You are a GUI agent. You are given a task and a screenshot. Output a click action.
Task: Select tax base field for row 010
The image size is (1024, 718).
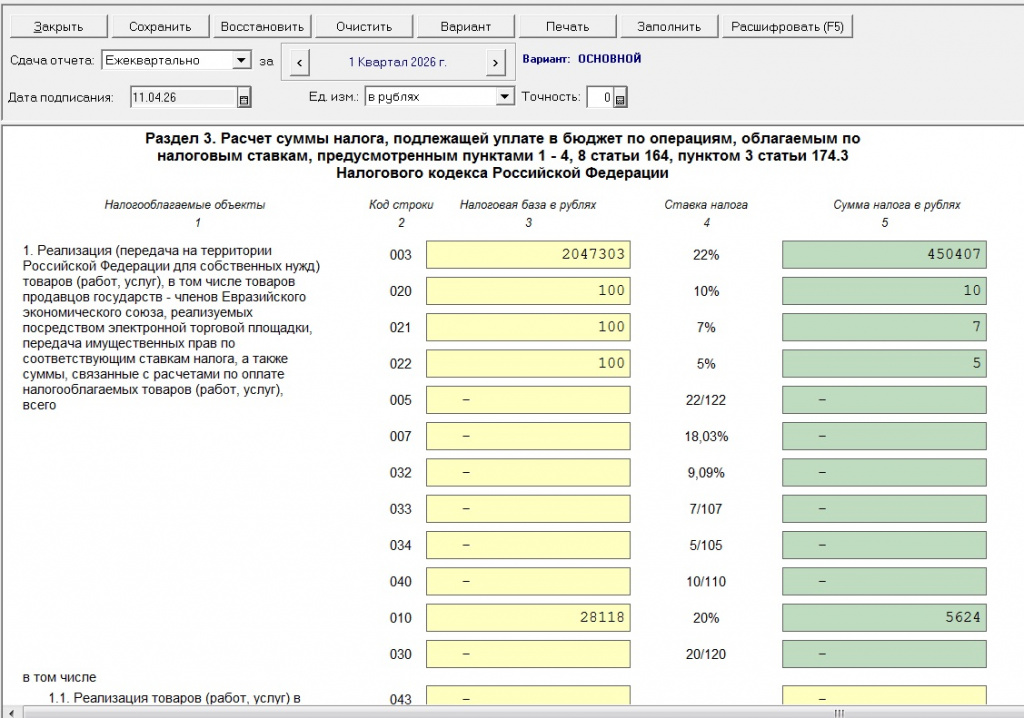tap(528, 618)
